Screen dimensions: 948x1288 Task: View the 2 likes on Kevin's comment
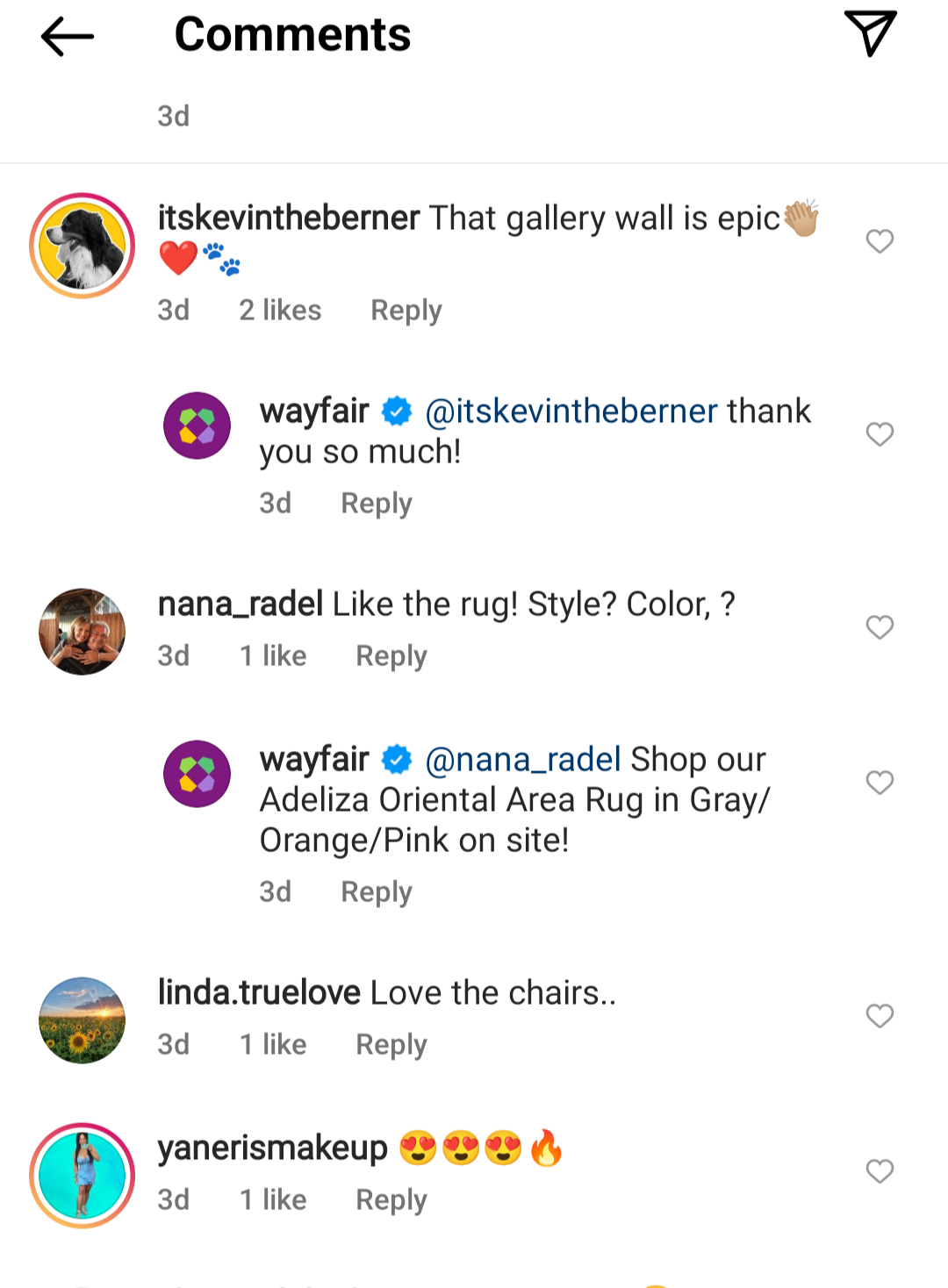point(280,310)
